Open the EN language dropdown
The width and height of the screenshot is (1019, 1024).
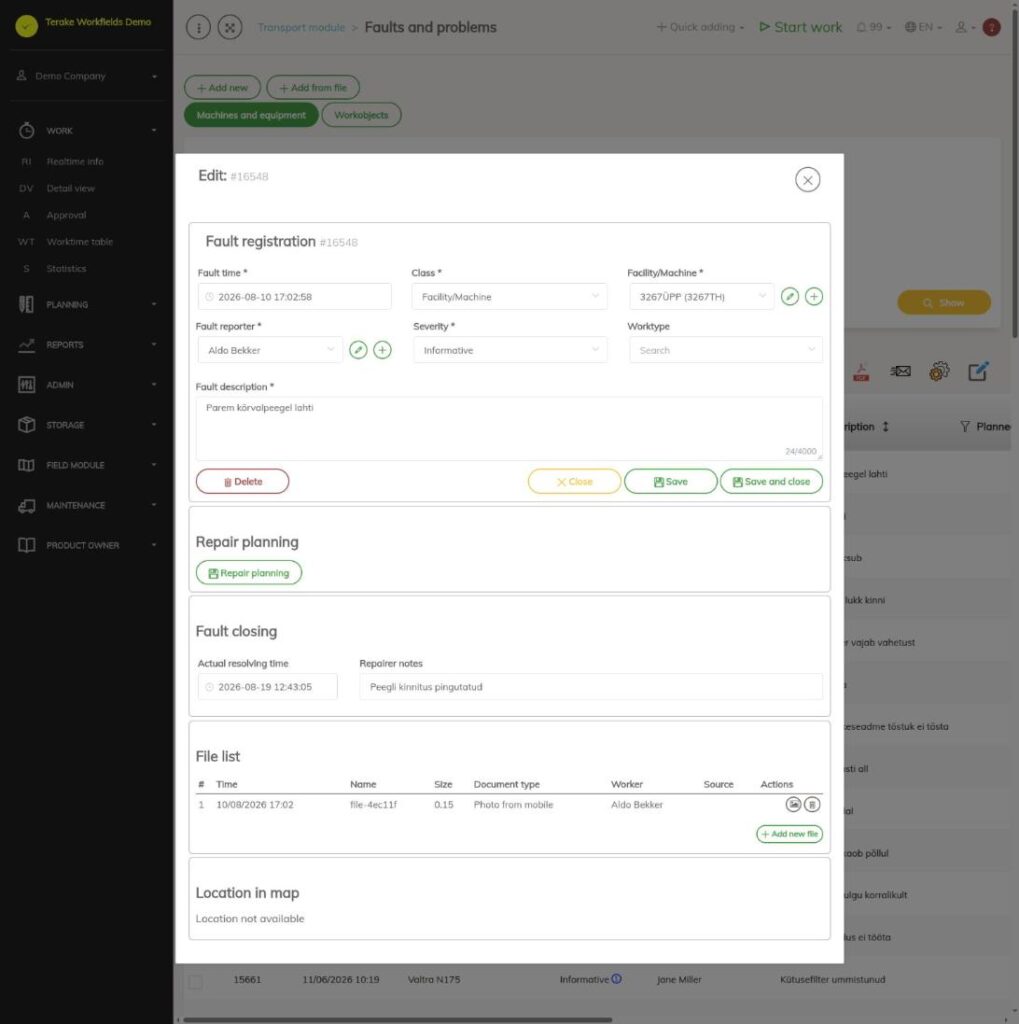point(923,27)
